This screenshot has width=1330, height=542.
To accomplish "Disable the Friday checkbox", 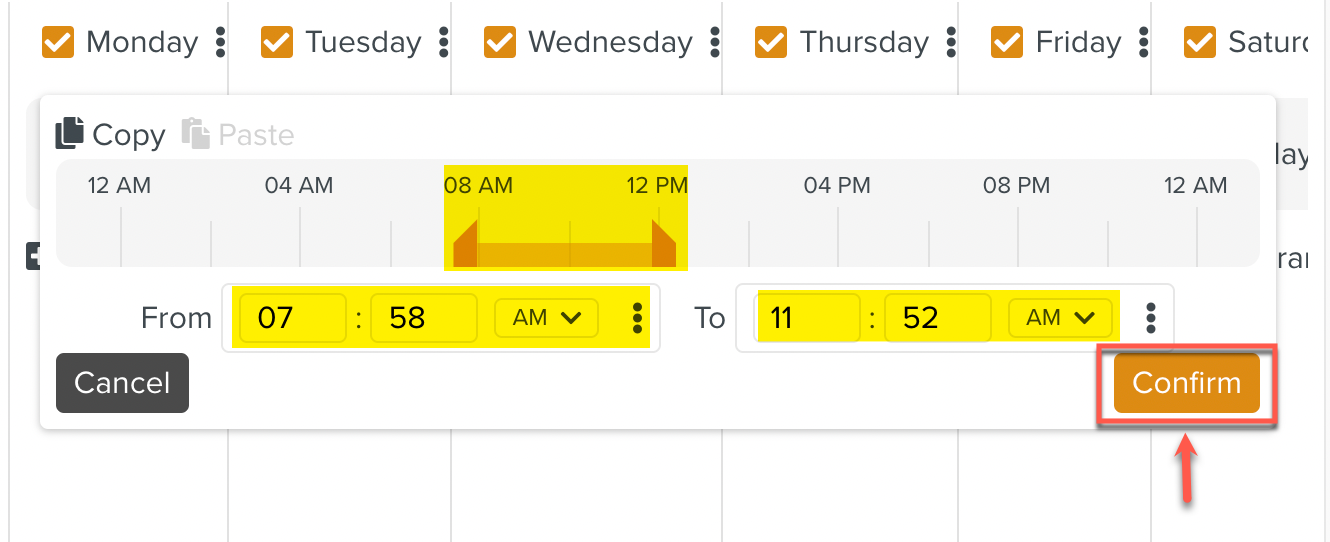I will coord(1007,42).
